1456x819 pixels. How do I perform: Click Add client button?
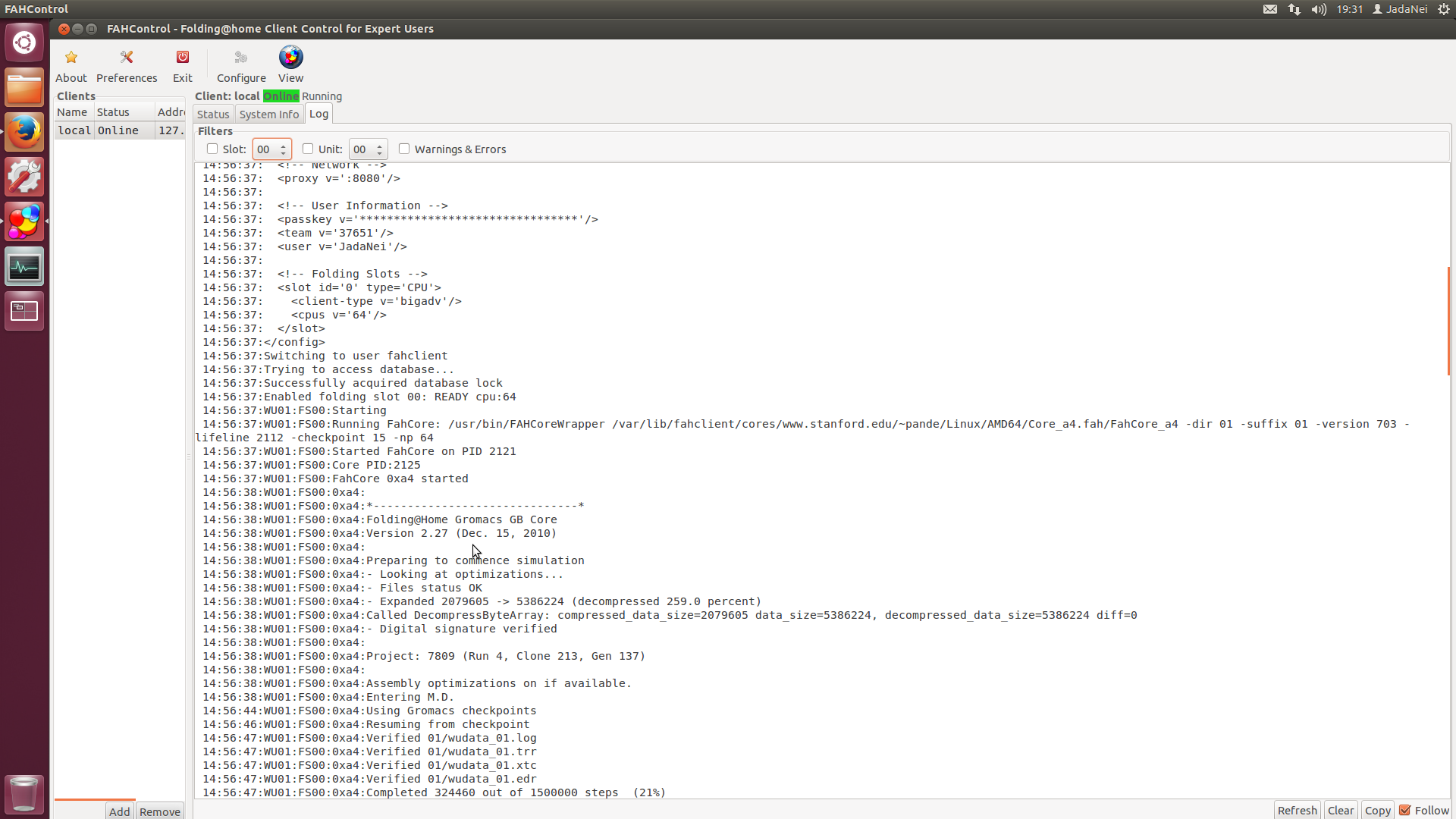(120, 811)
